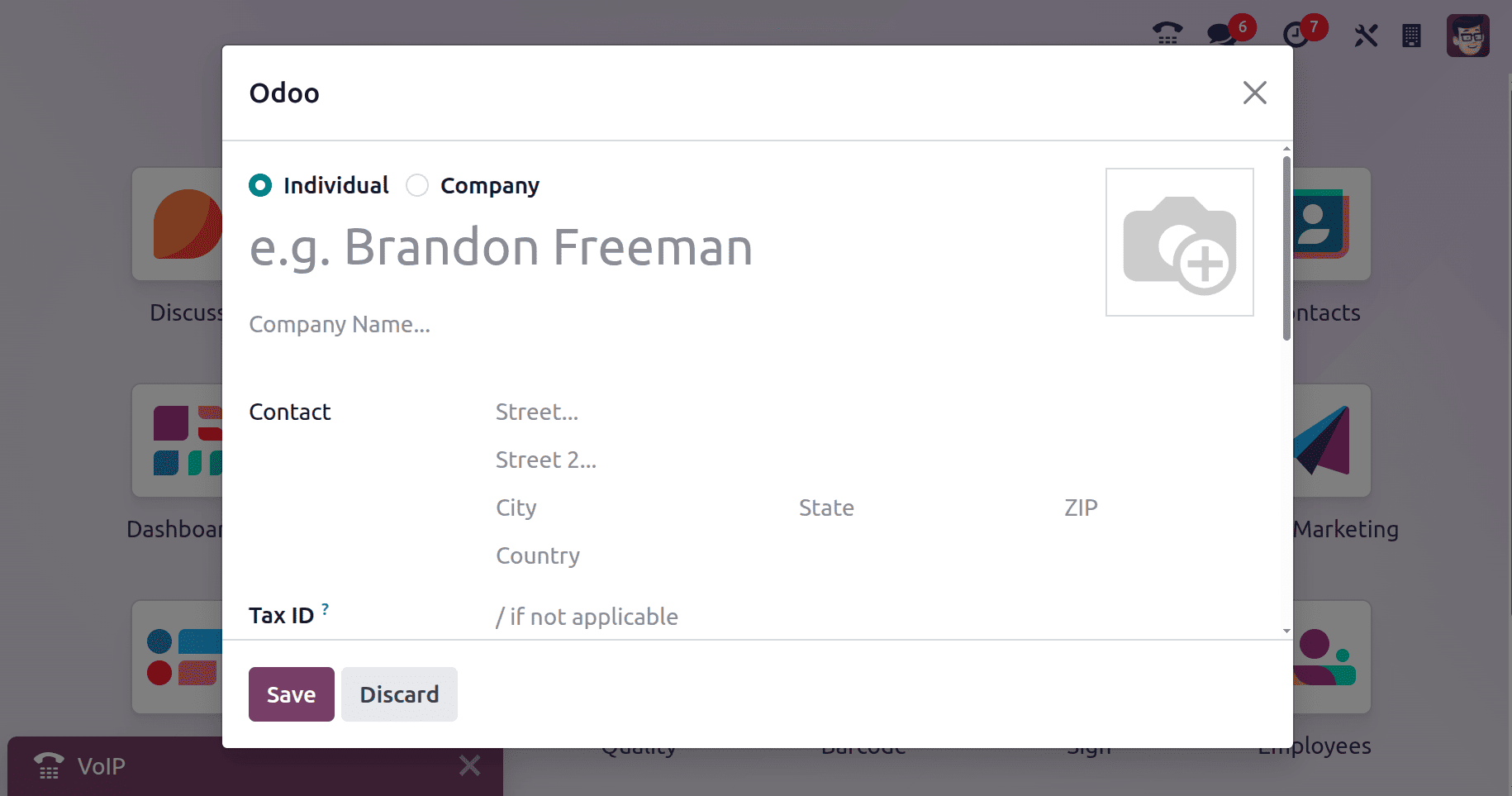Open the VoIP phone icon in top bar

tap(1167, 35)
